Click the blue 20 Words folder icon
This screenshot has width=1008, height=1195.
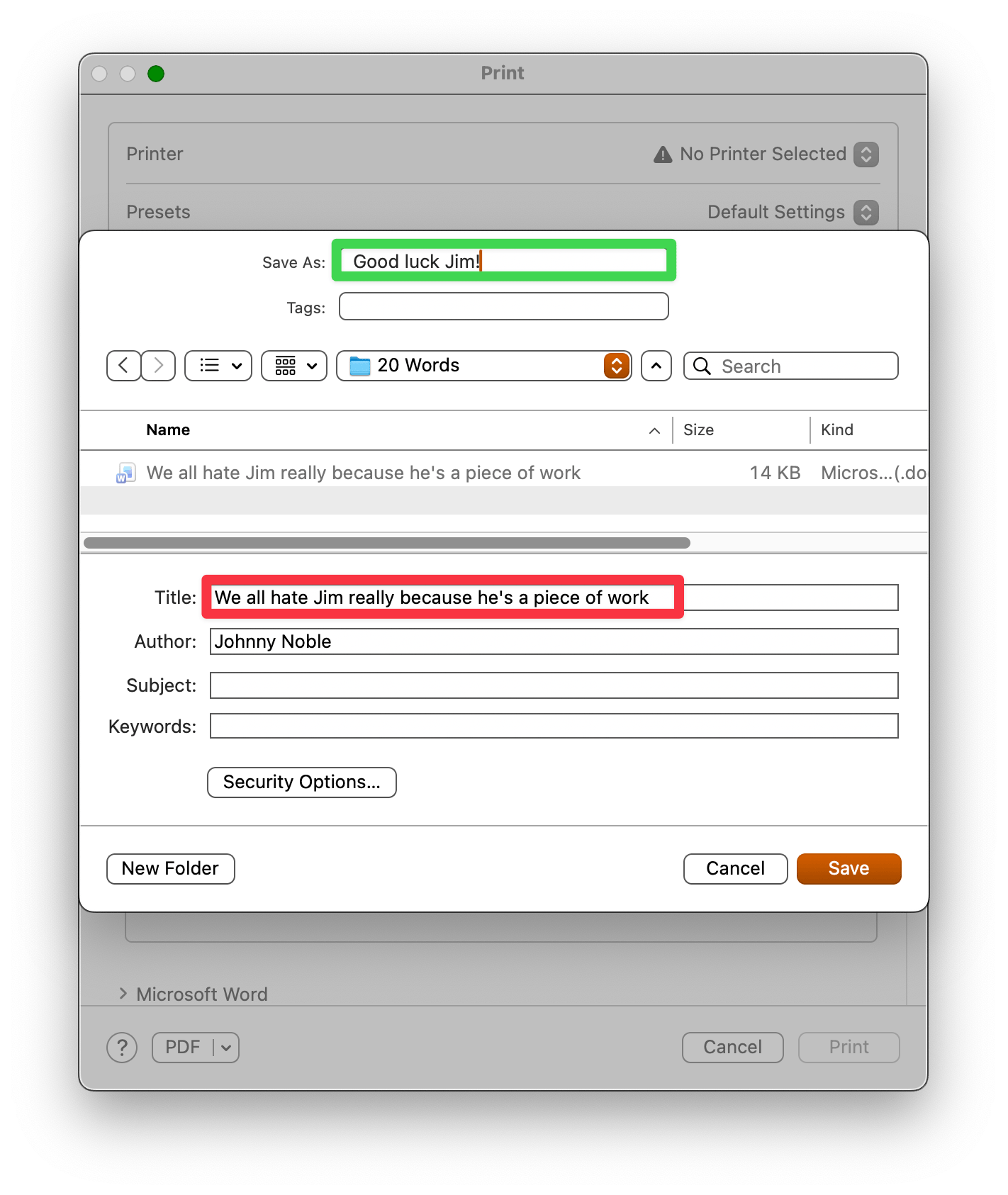tap(360, 366)
